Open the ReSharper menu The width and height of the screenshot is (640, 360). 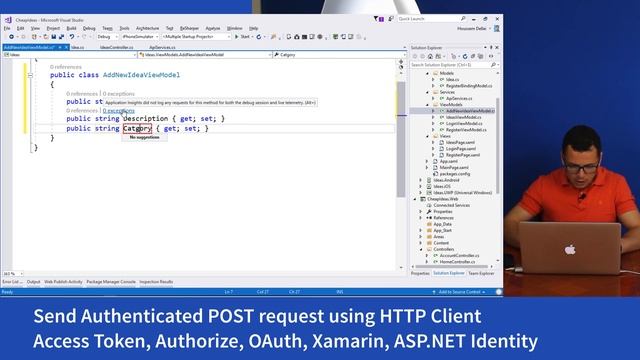pos(189,29)
